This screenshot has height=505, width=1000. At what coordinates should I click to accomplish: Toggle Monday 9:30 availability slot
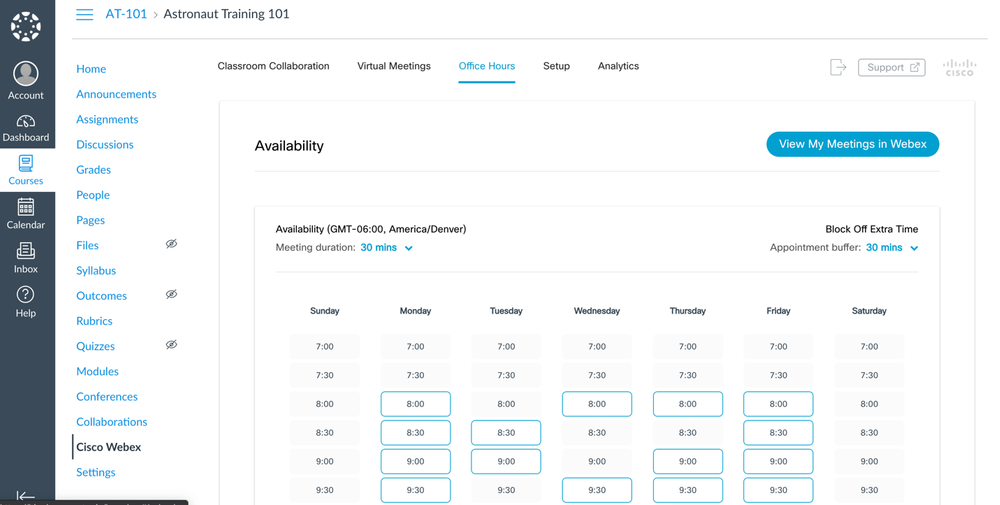pyautogui.click(x=415, y=490)
